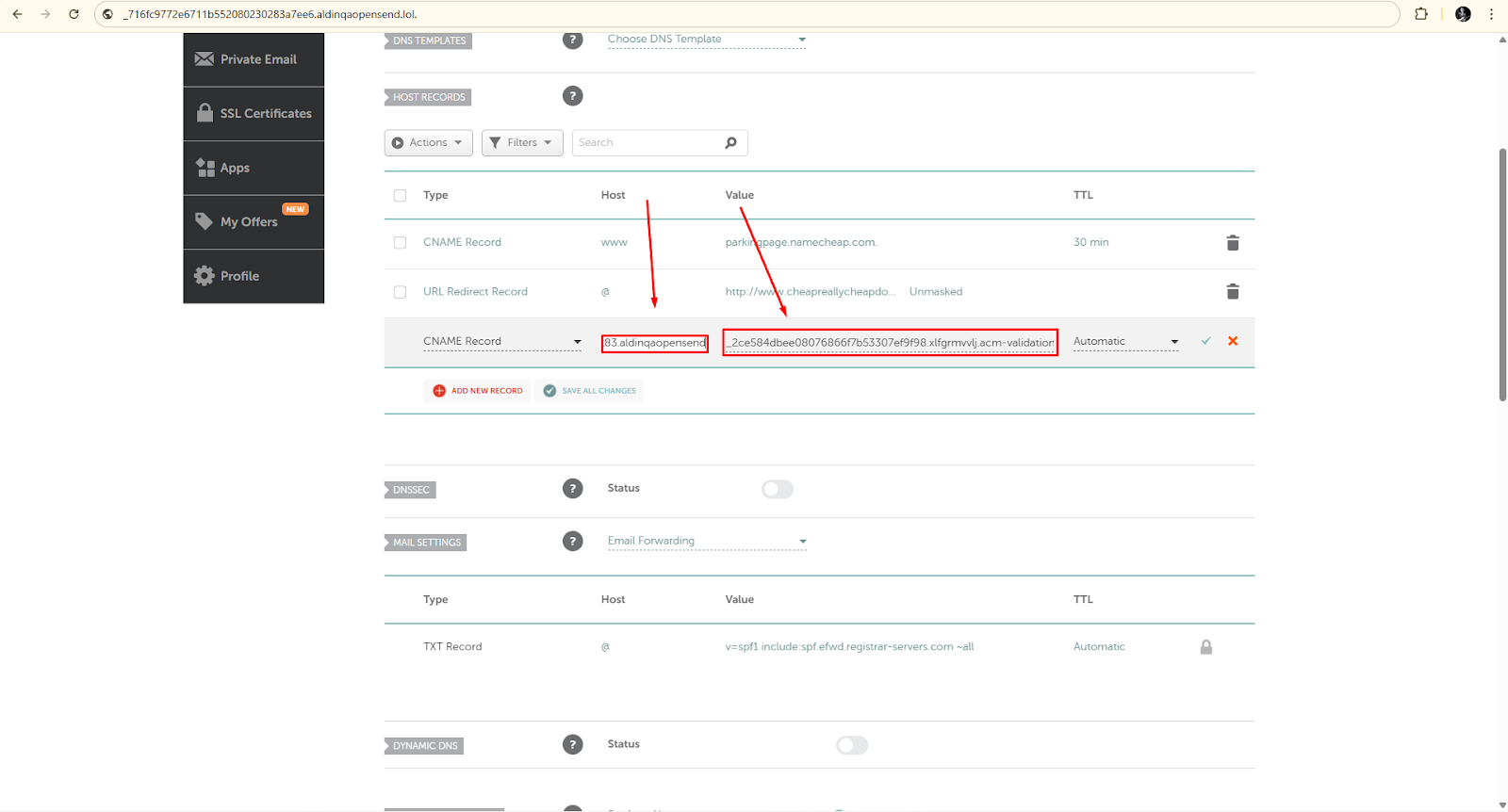Confirm new record with green checkmark
Screen dimensions: 1508x812
click(1205, 341)
